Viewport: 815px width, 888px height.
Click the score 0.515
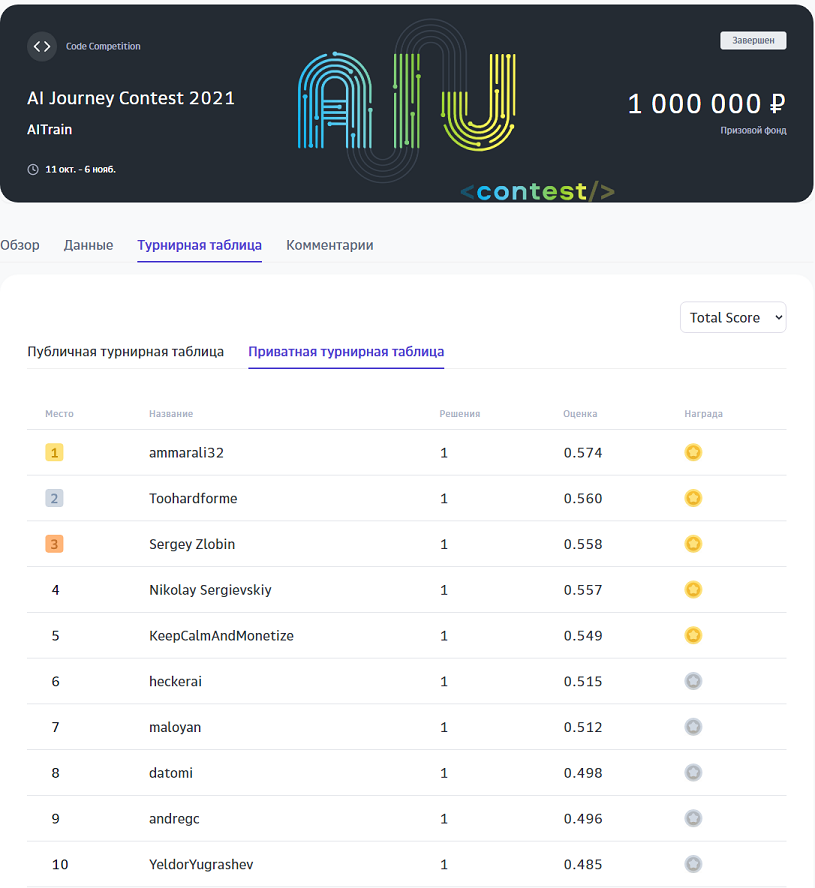pyautogui.click(x=583, y=681)
